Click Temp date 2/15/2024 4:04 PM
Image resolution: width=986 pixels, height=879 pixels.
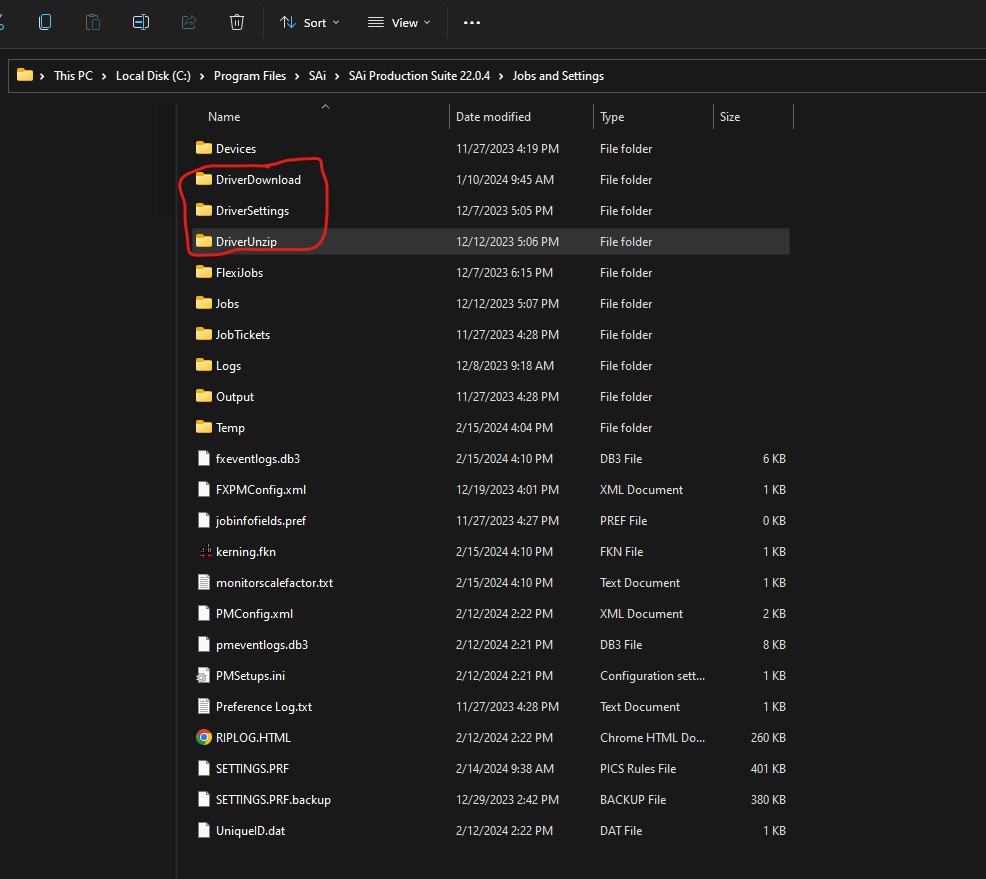coord(504,428)
